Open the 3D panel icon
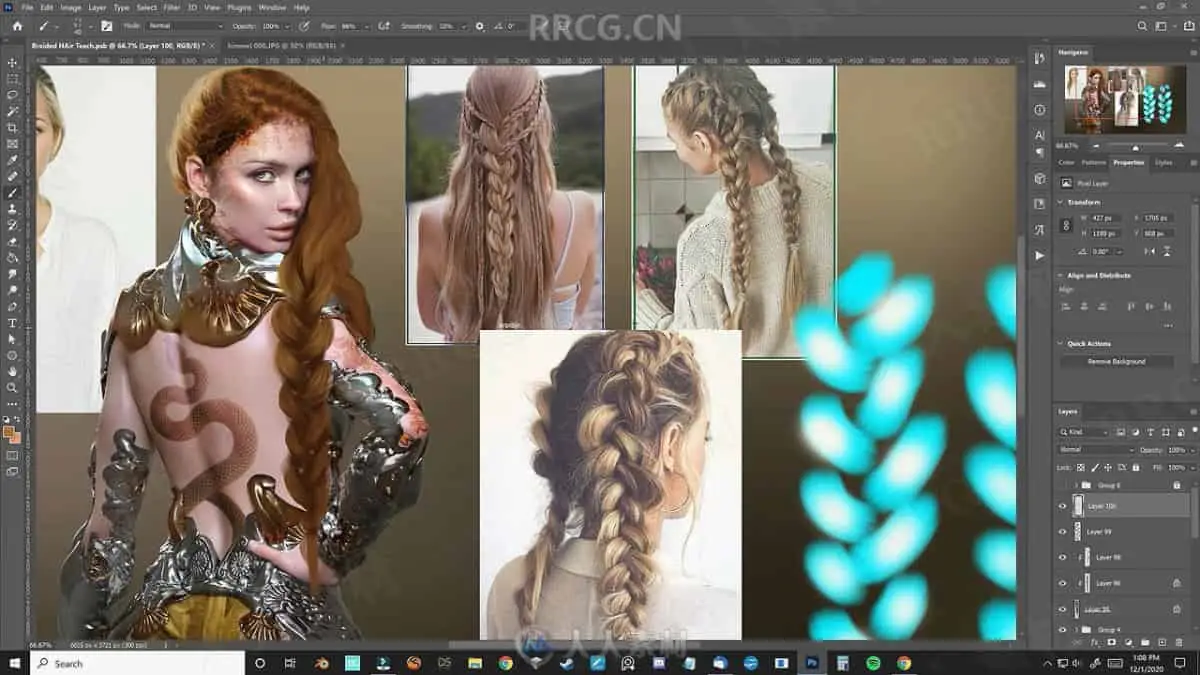Viewport: 1200px width, 675px height. pyautogui.click(x=1040, y=179)
